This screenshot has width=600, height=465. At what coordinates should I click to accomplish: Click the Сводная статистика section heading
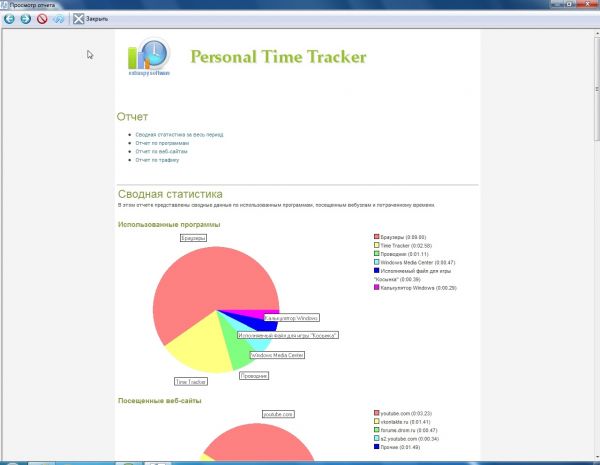170,194
